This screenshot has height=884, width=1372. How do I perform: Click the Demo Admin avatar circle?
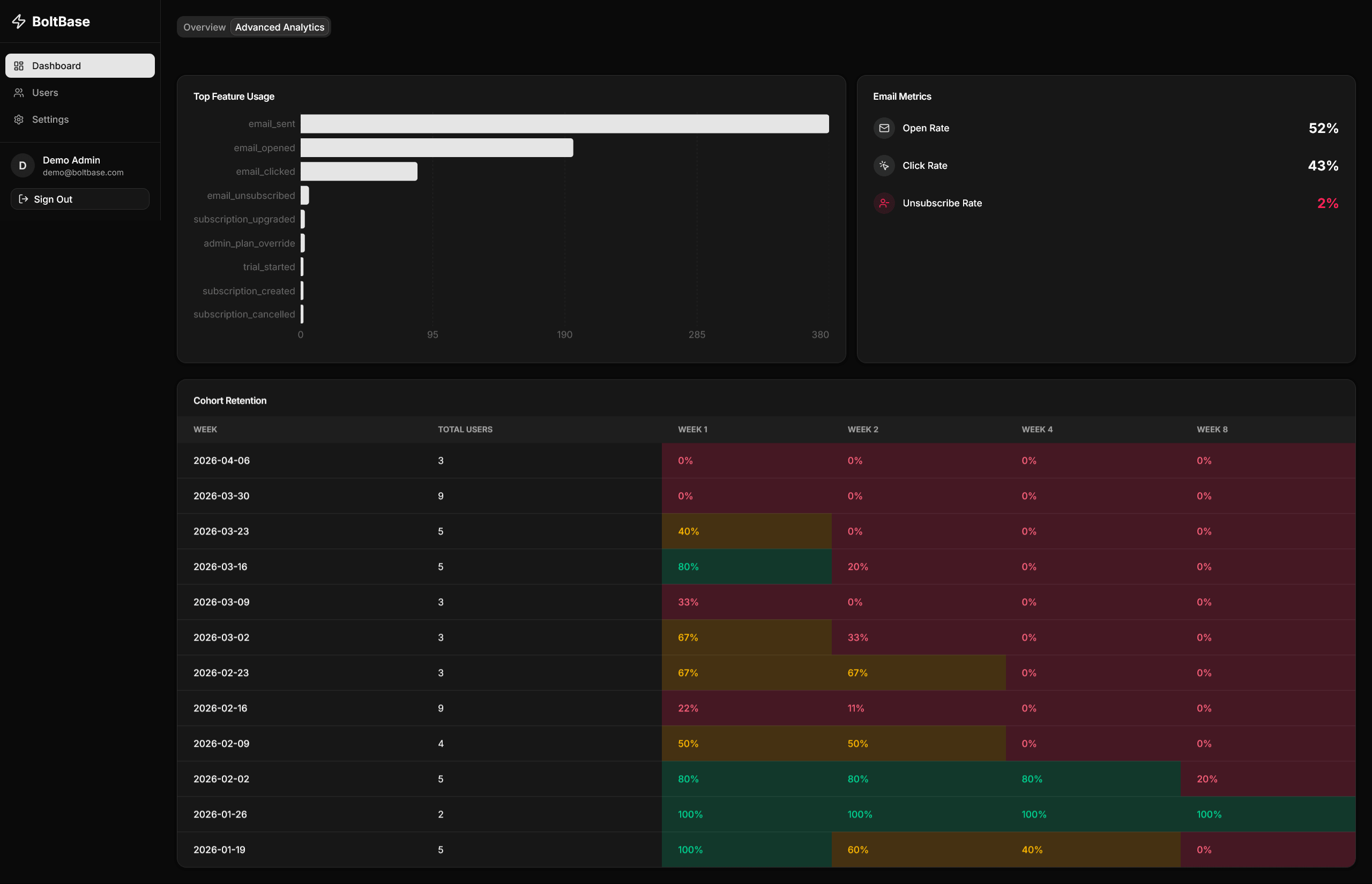click(x=23, y=165)
